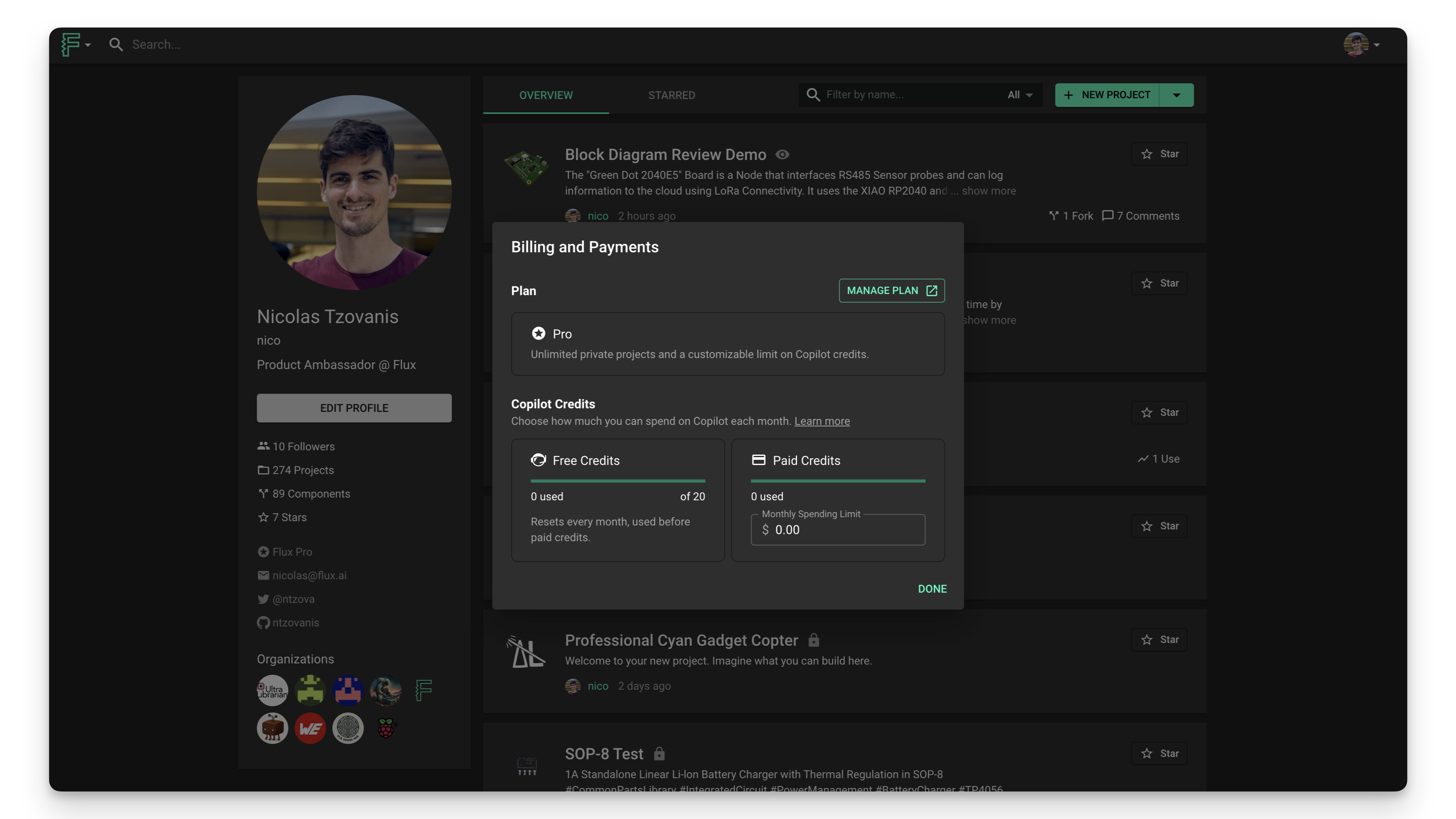Click the eye icon beside Block Diagram Review Demo
The image size is (1456, 819).
pyautogui.click(x=782, y=154)
